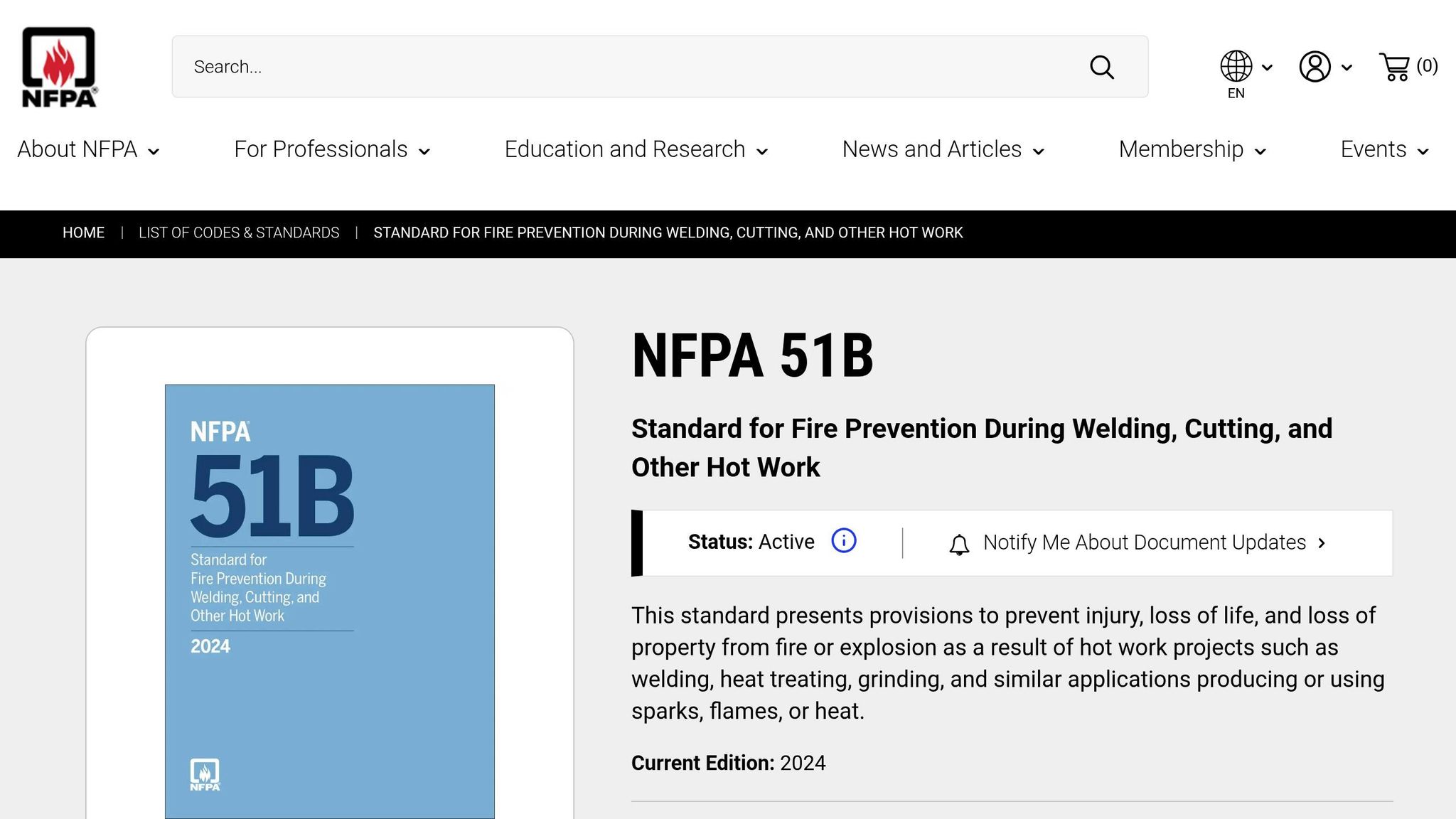Click the Current Edition: 2024 text
1456x819 pixels.
tap(729, 763)
